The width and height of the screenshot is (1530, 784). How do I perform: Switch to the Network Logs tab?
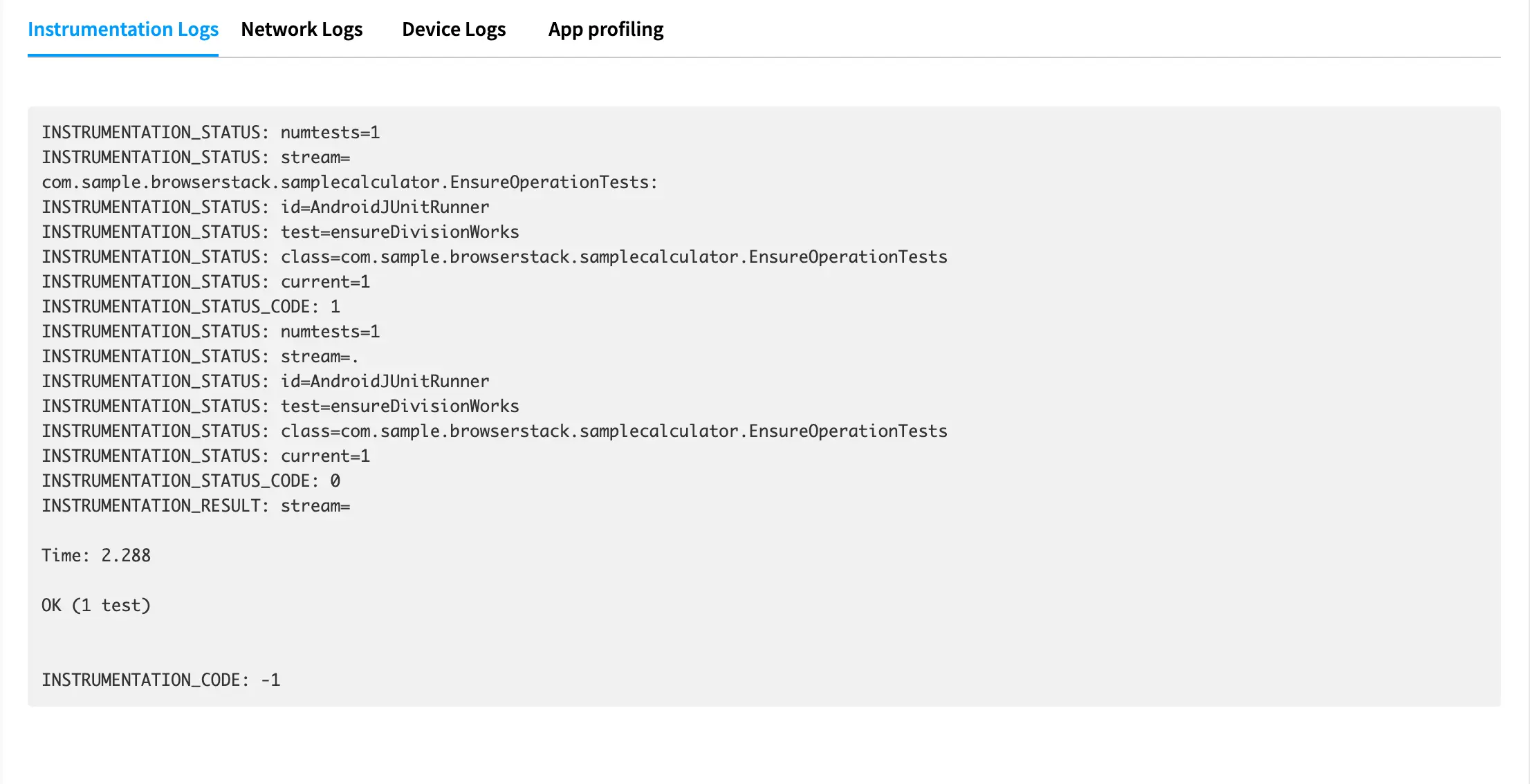tap(302, 30)
